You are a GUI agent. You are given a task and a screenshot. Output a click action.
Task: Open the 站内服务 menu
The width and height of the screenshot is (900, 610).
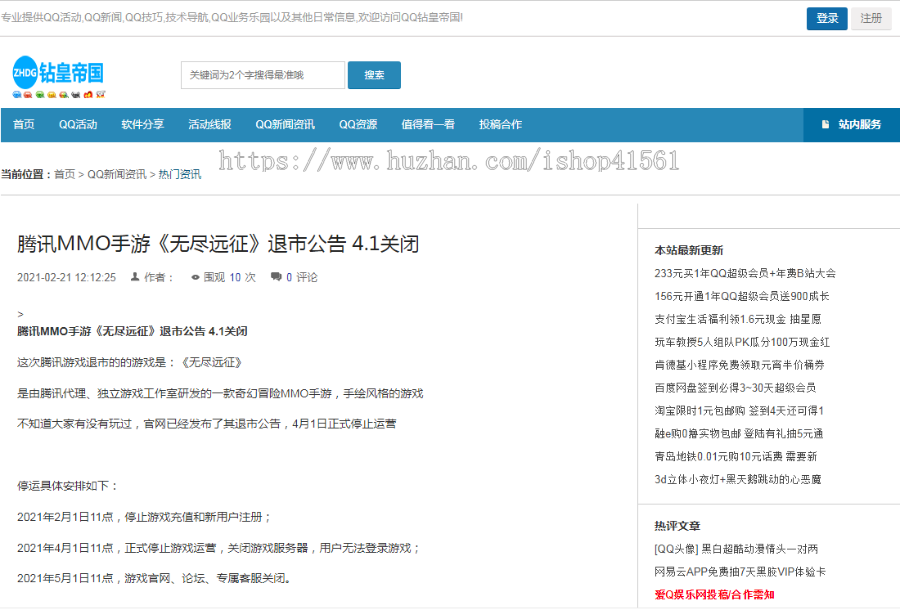(x=852, y=125)
